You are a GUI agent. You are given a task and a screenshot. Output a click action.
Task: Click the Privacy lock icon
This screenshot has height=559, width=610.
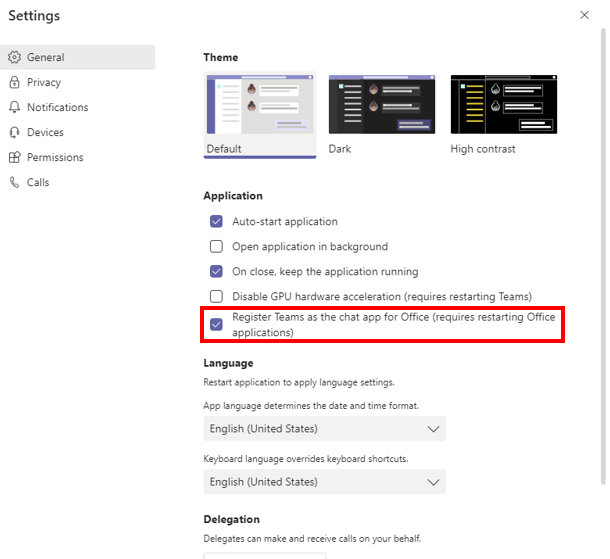tap(14, 82)
